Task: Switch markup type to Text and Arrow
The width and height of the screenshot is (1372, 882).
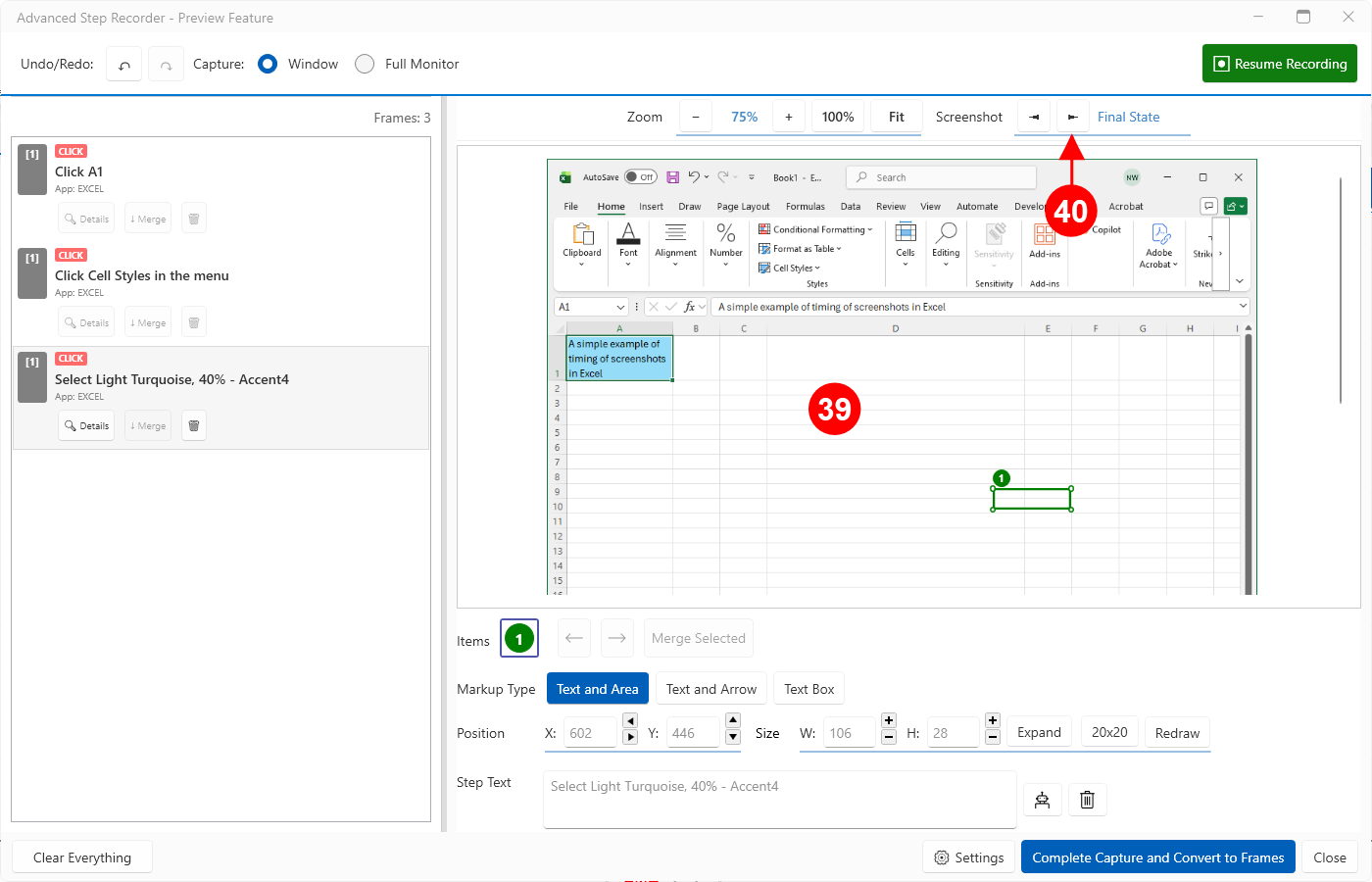Action: (710, 689)
